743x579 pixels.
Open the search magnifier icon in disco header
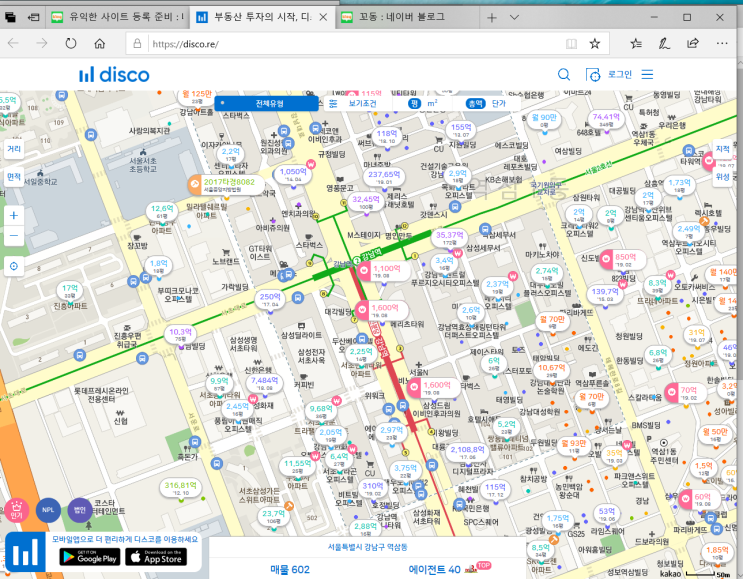563,74
